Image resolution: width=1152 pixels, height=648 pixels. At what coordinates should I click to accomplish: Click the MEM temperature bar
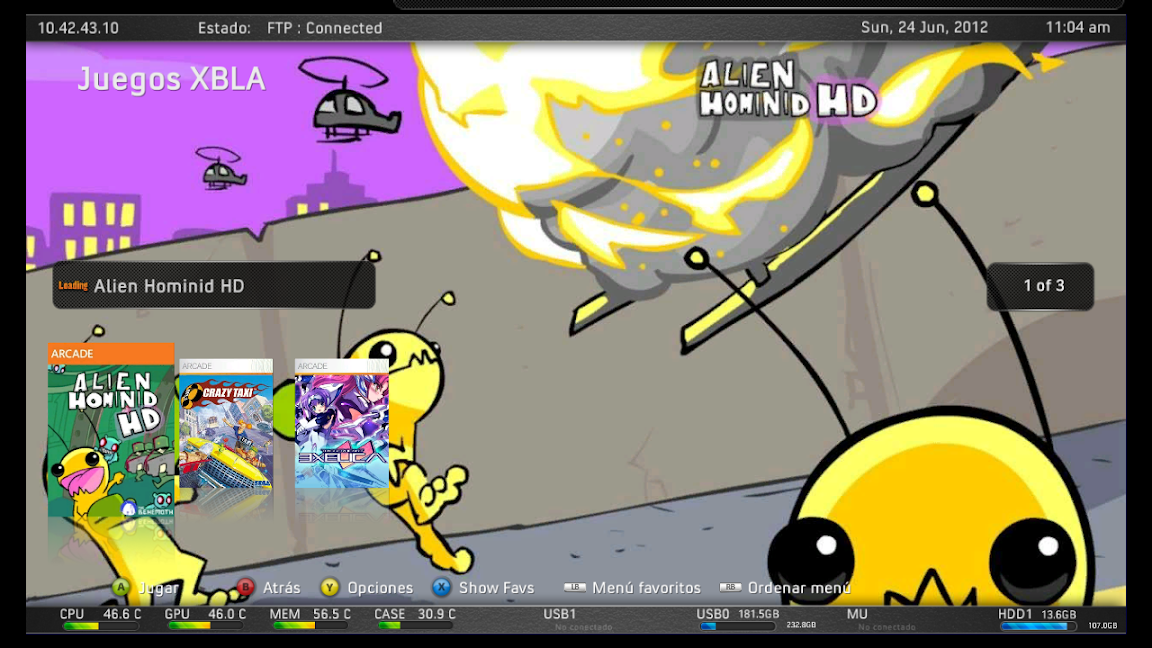pos(312,626)
